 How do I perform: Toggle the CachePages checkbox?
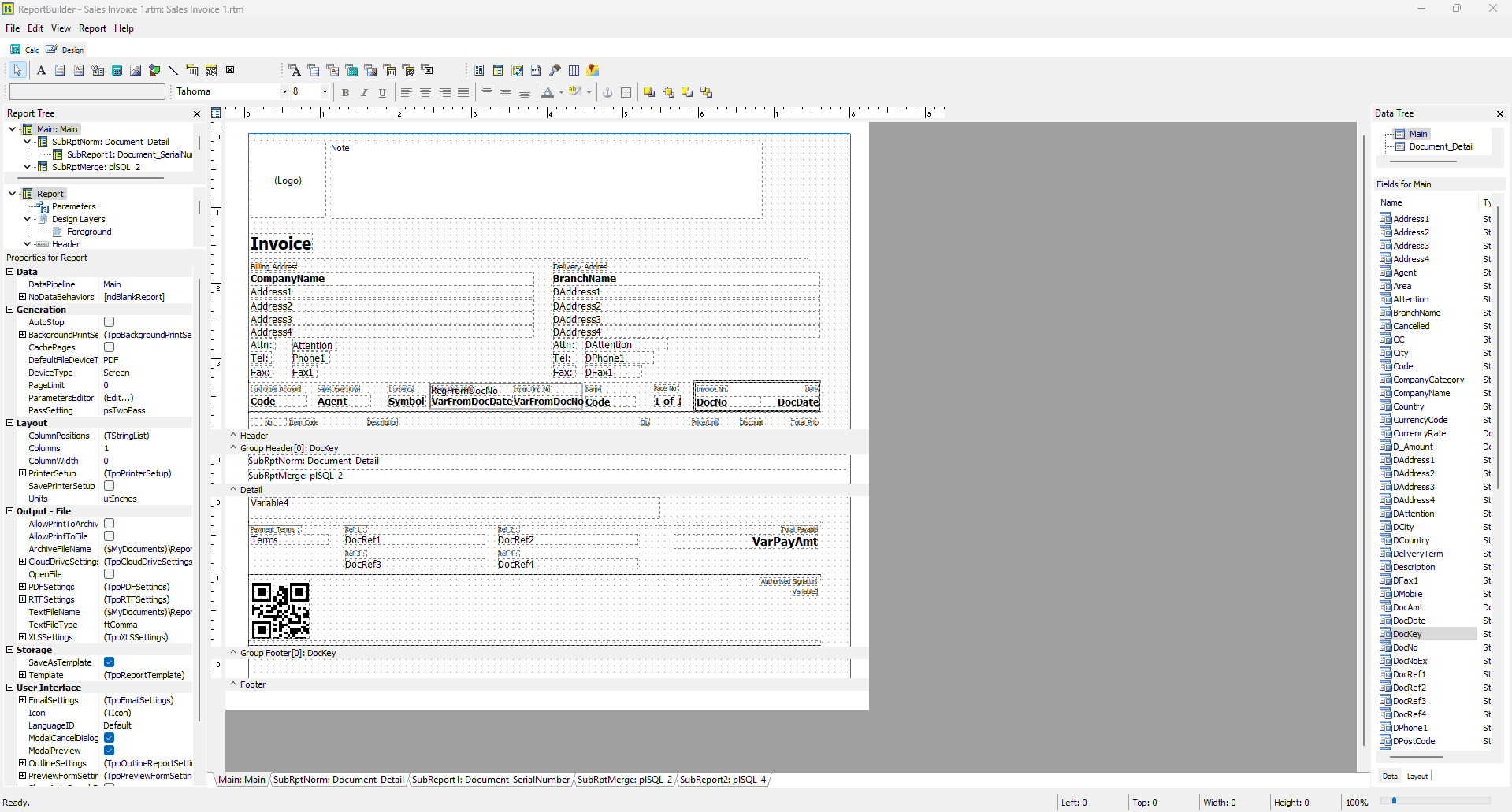pyautogui.click(x=110, y=347)
